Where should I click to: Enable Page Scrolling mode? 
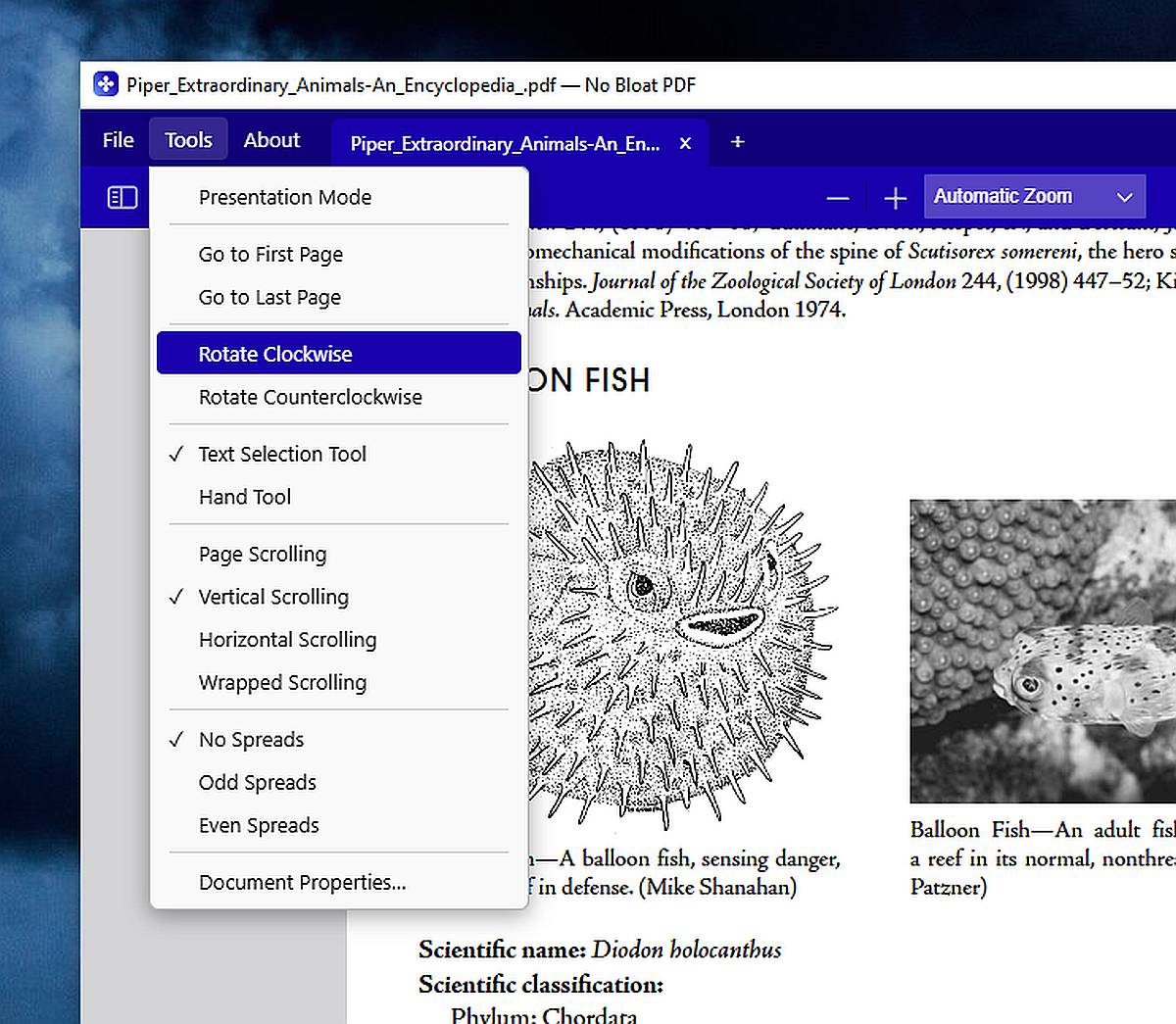point(339,554)
